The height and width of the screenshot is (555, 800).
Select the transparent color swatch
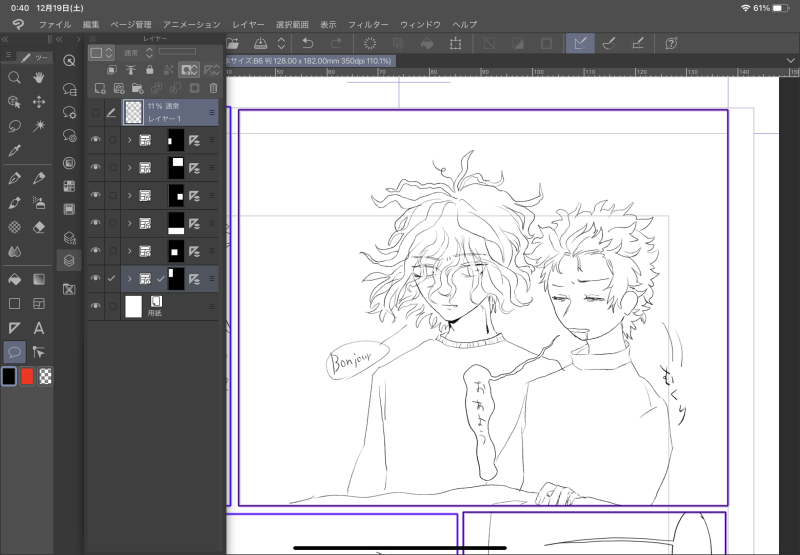45,376
